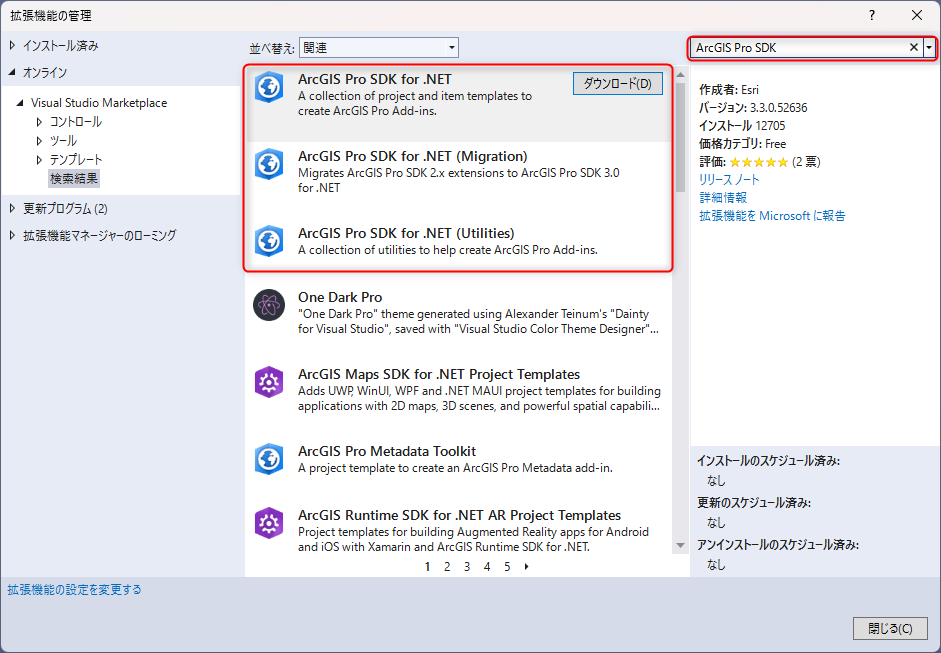Select the ツール tree item label
This screenshot has width=941, height=653.
coord(63,141)
